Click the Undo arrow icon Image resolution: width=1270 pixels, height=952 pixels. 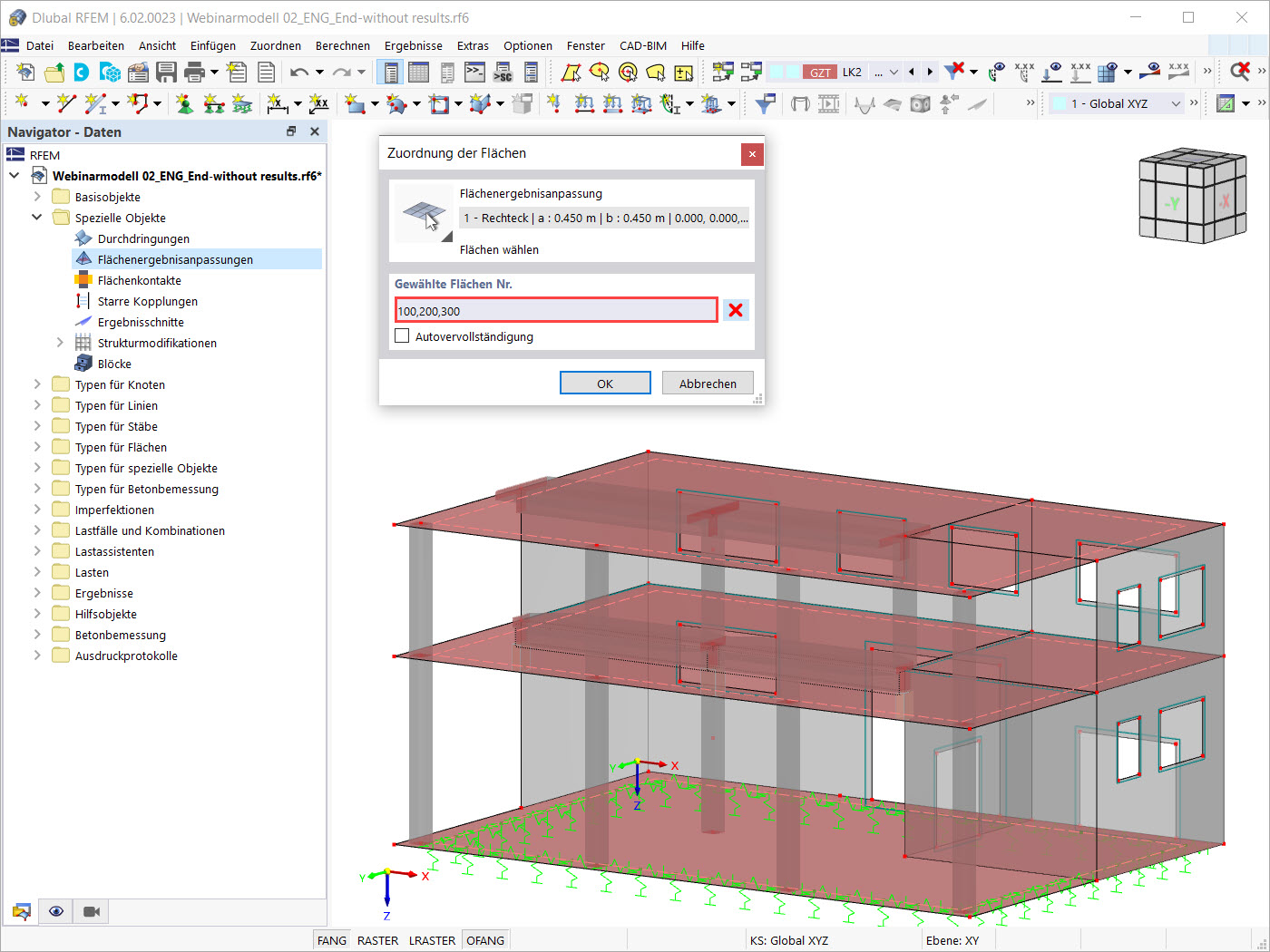(299, 73)
